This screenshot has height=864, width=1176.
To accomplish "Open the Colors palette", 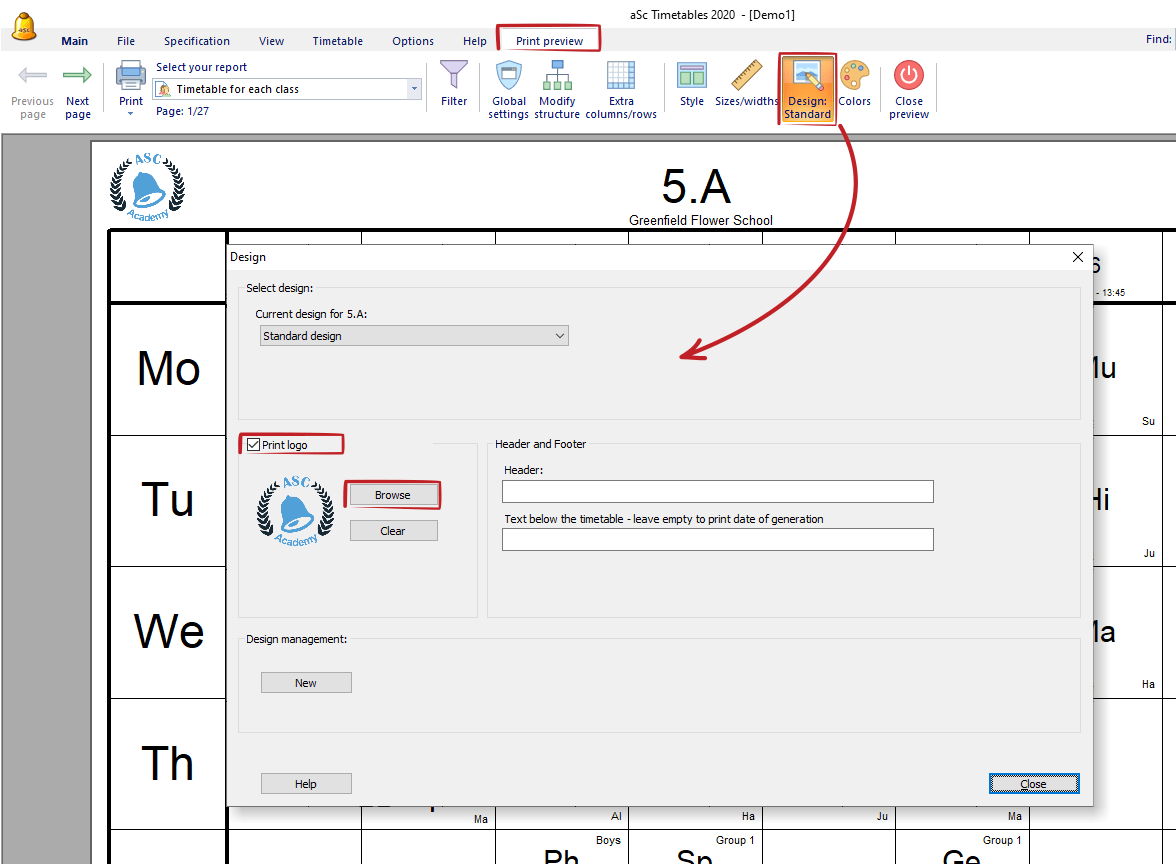I will pos(854,84).
